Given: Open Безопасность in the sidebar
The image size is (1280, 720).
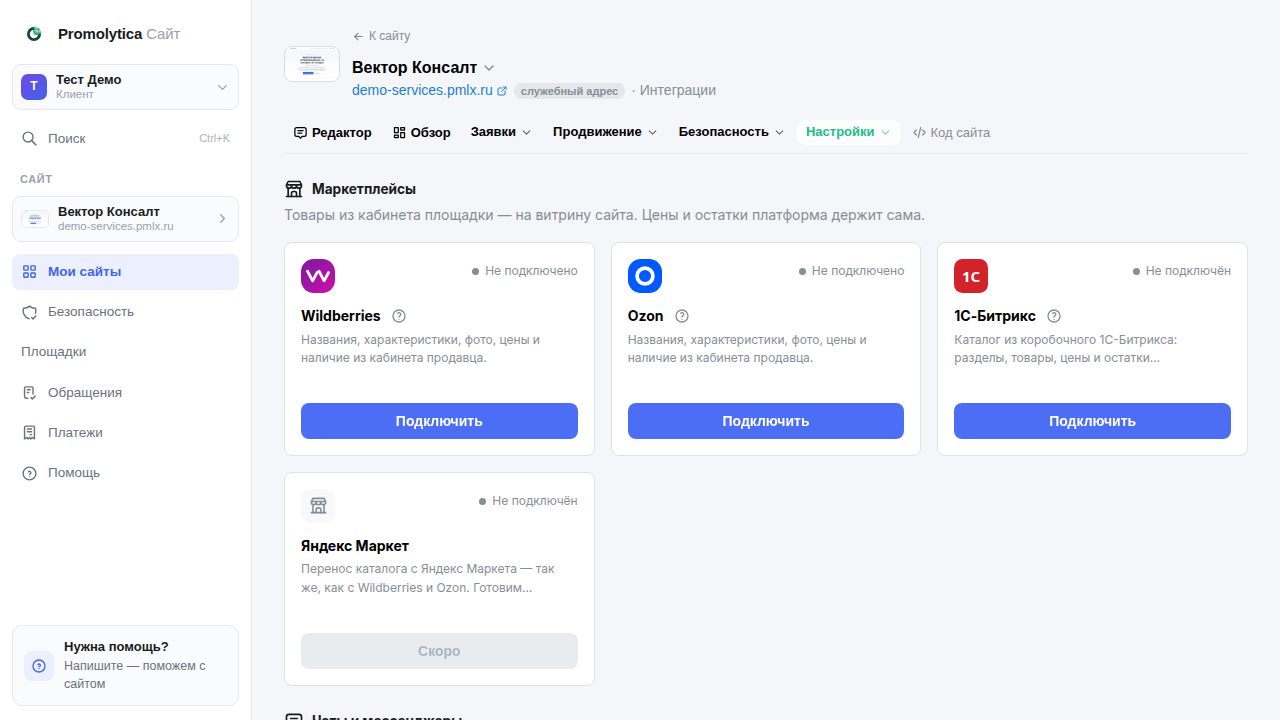Looking at the screenshot, I should [x=125, y=312].
